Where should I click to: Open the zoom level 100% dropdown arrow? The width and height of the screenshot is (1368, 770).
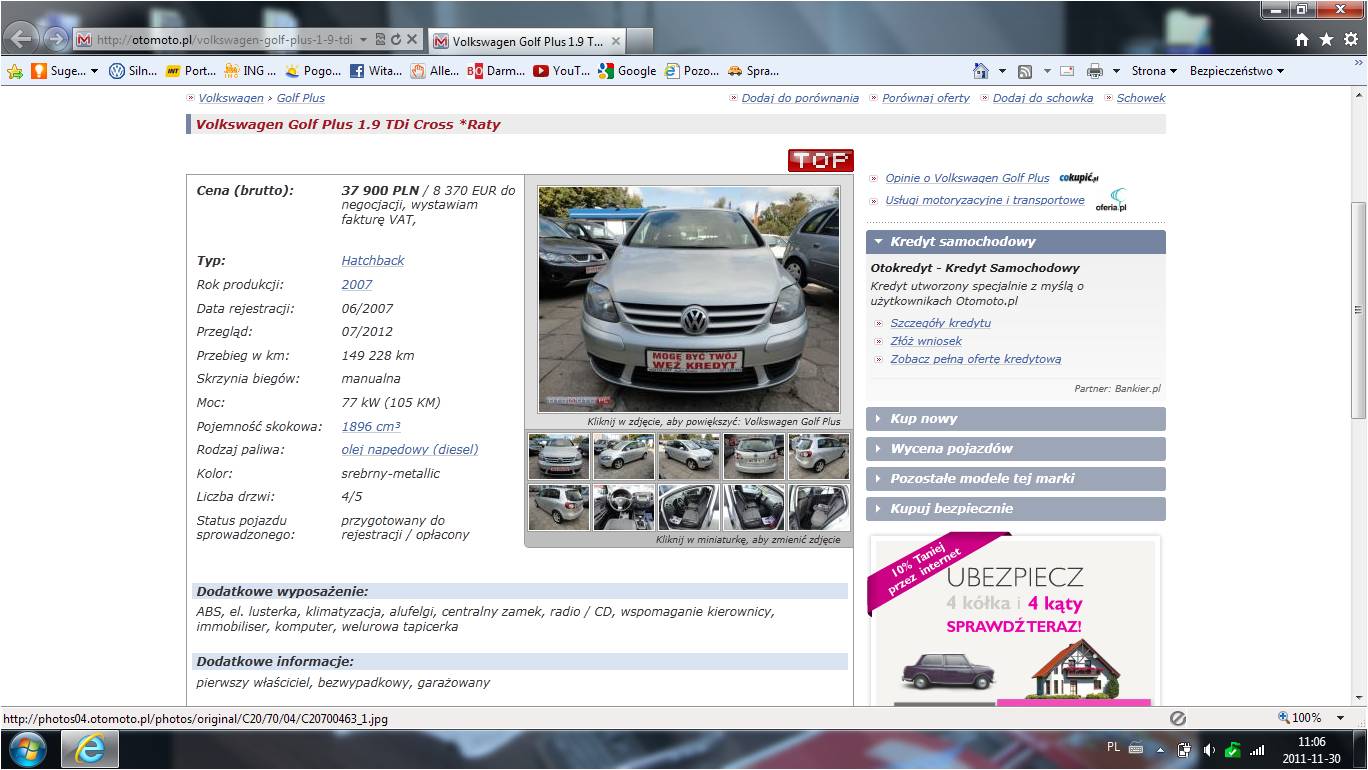click(x=1342, y=718)
